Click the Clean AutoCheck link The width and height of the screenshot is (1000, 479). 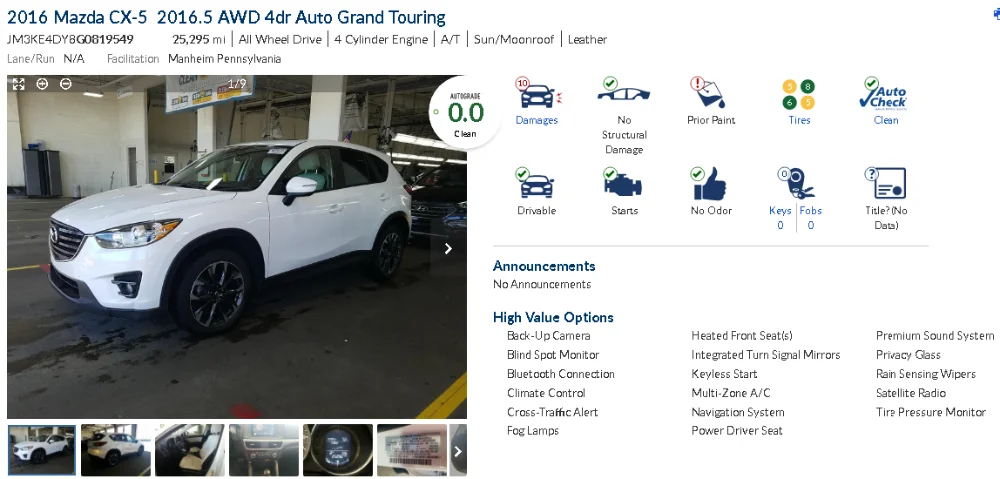[886, 120]
